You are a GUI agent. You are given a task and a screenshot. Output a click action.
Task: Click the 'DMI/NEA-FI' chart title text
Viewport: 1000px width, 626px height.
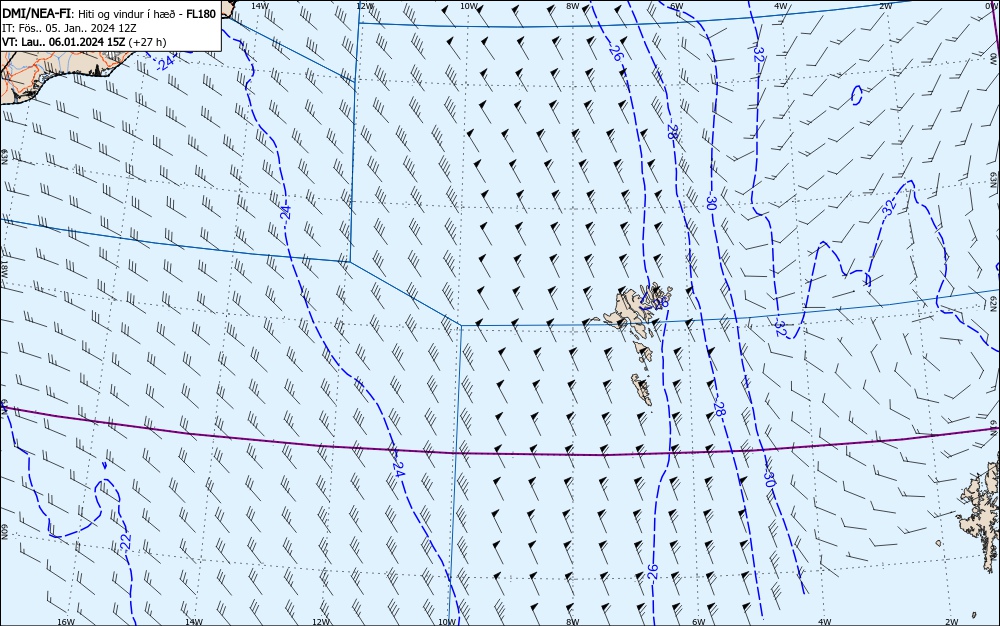click(37, 13)
